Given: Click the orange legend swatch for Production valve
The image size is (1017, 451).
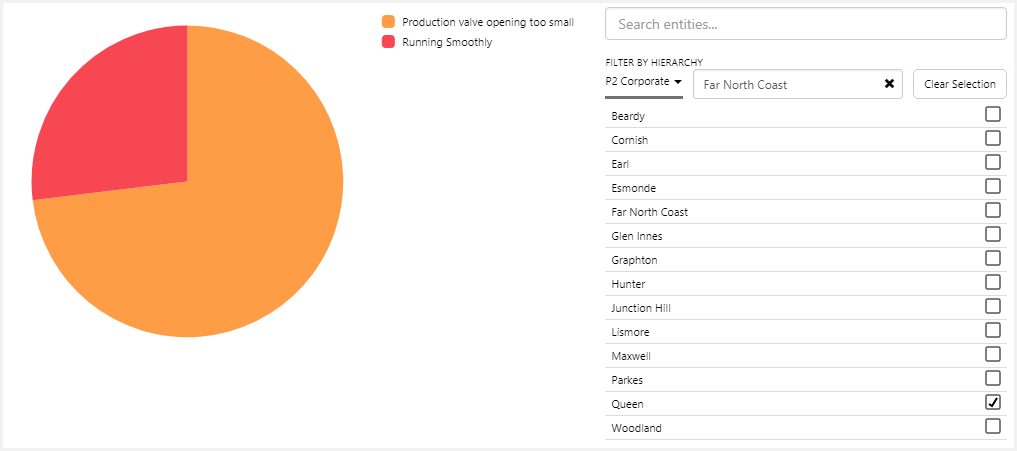Looking at the screenshot, I should (x=389, y=21).
